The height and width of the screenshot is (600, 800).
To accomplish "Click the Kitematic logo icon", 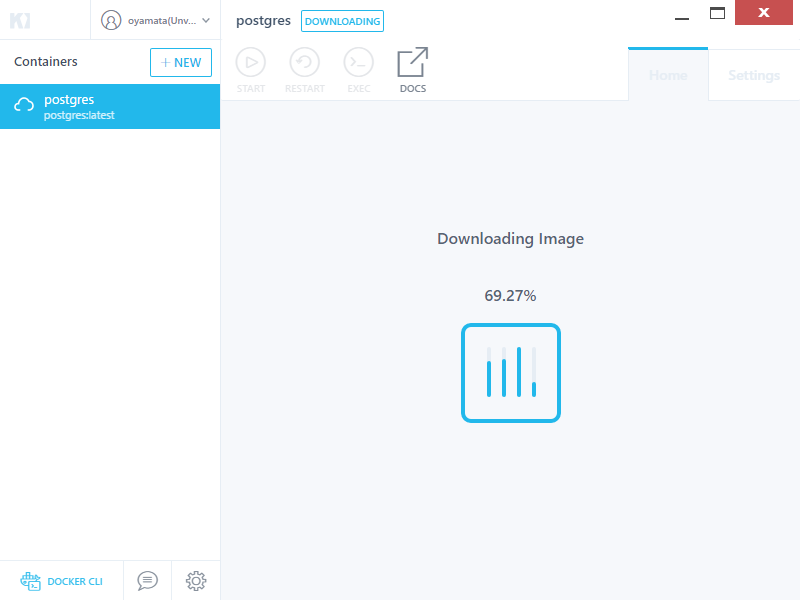I will (20, 20).
